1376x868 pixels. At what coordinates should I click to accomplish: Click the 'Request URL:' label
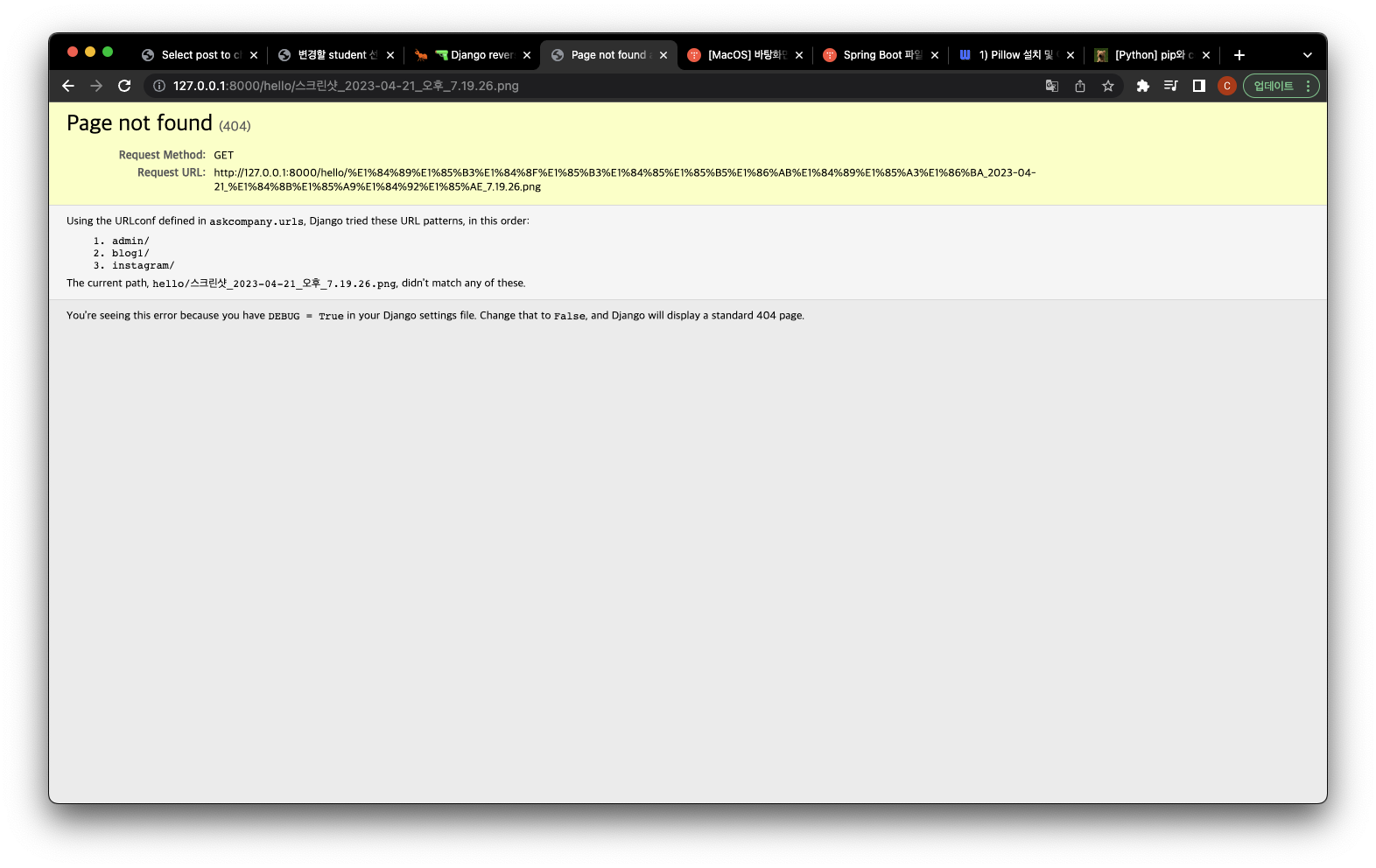(172, 172)
